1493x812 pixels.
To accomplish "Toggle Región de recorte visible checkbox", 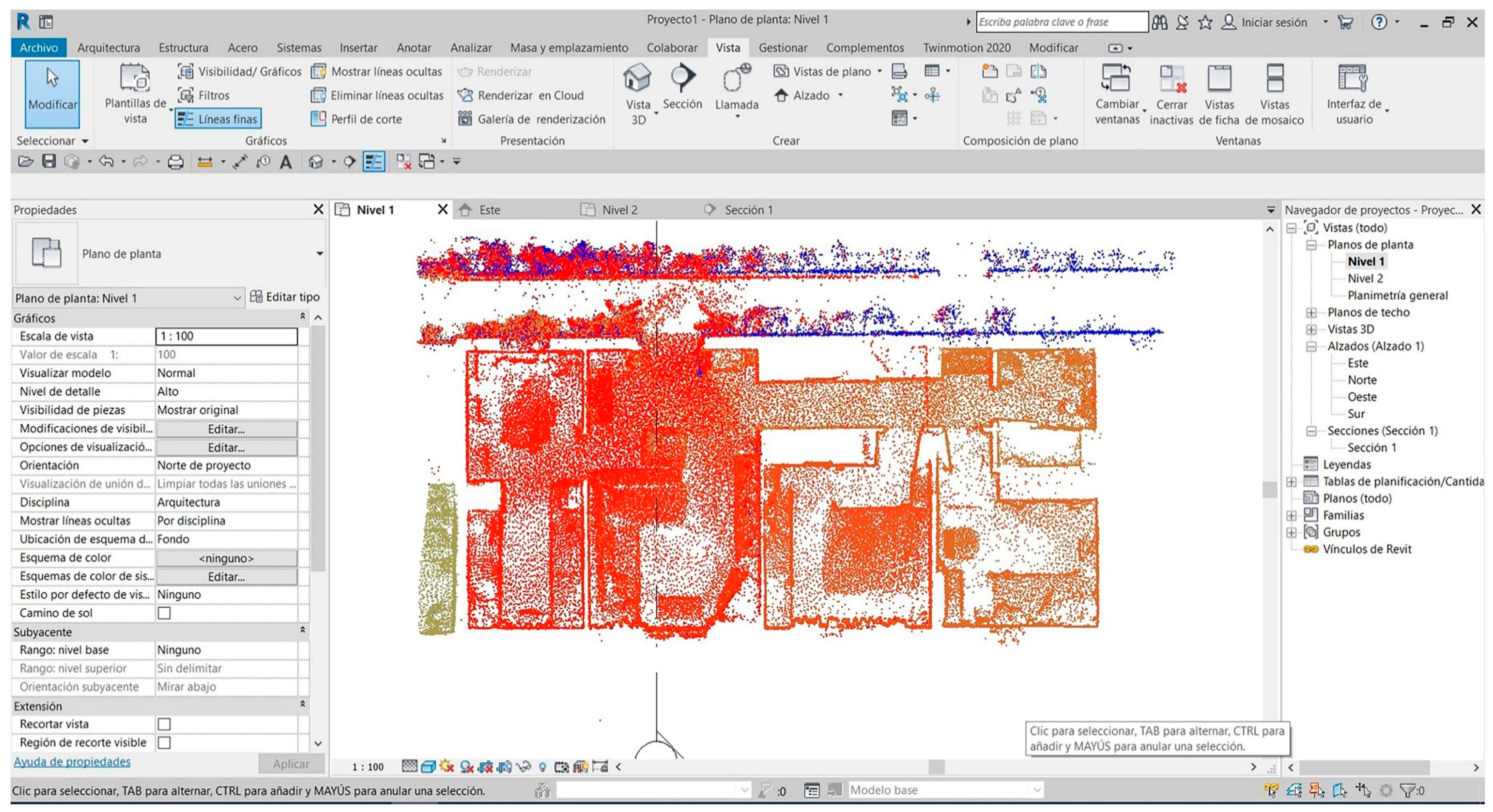I will click(x=164, y=742).
